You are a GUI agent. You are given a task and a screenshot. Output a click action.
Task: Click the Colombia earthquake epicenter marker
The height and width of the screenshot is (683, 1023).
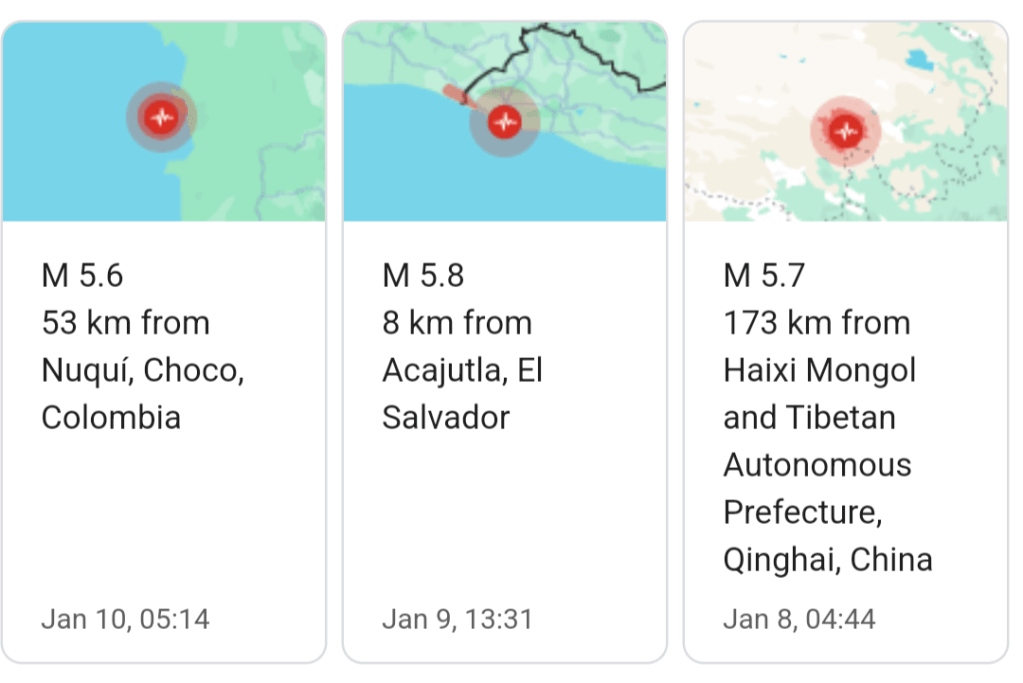click(x=160, y=117)
